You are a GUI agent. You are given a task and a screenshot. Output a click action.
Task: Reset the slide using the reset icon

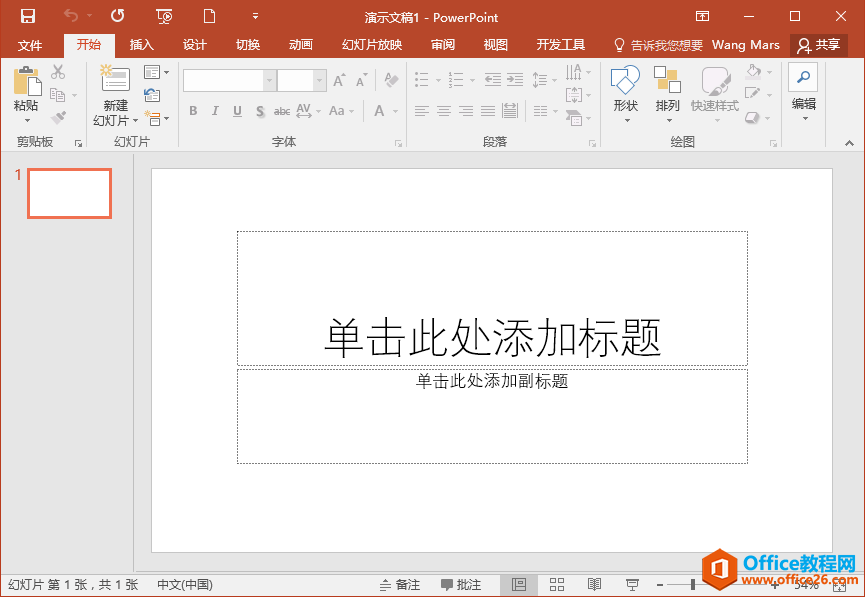[152, 95]
